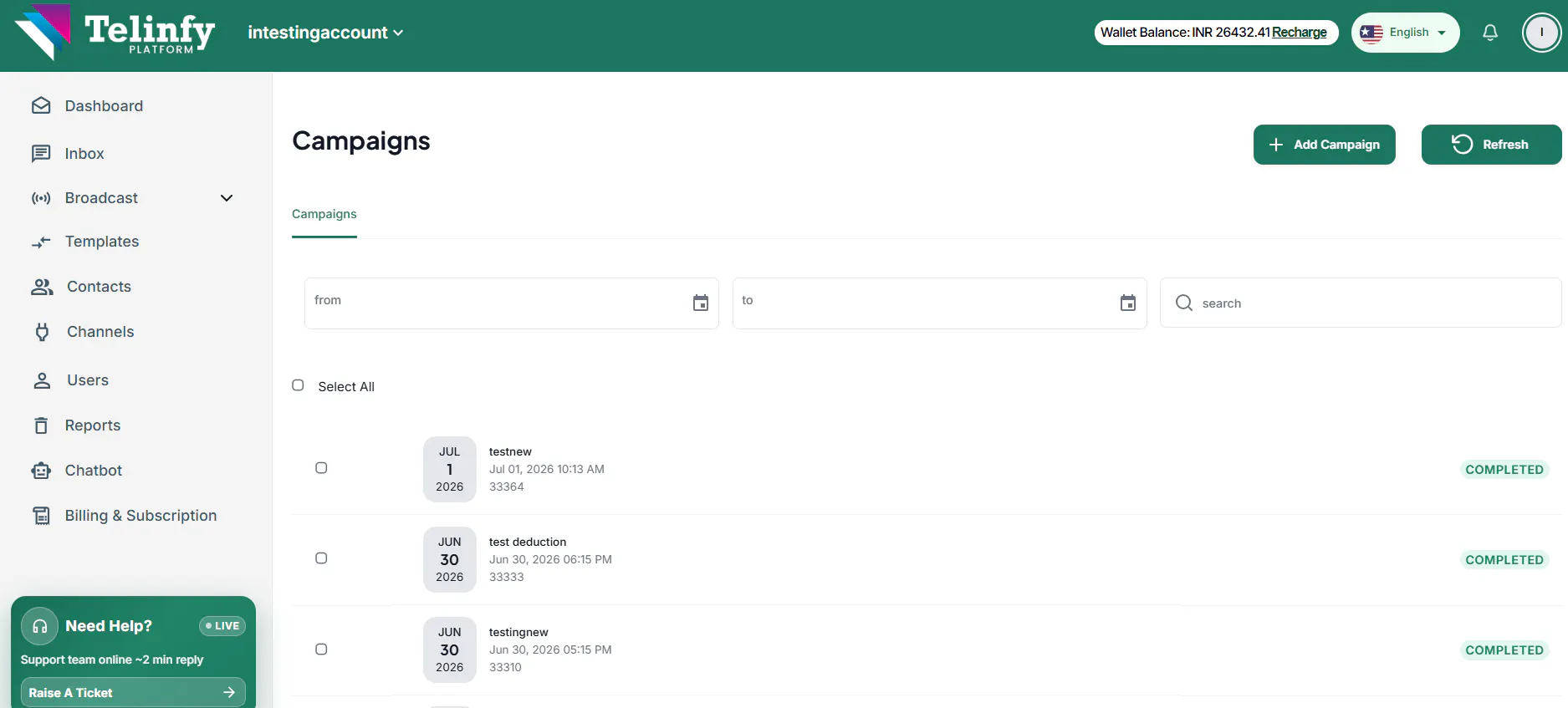Click COMPLETED status of testingnew

[1504, 650]
